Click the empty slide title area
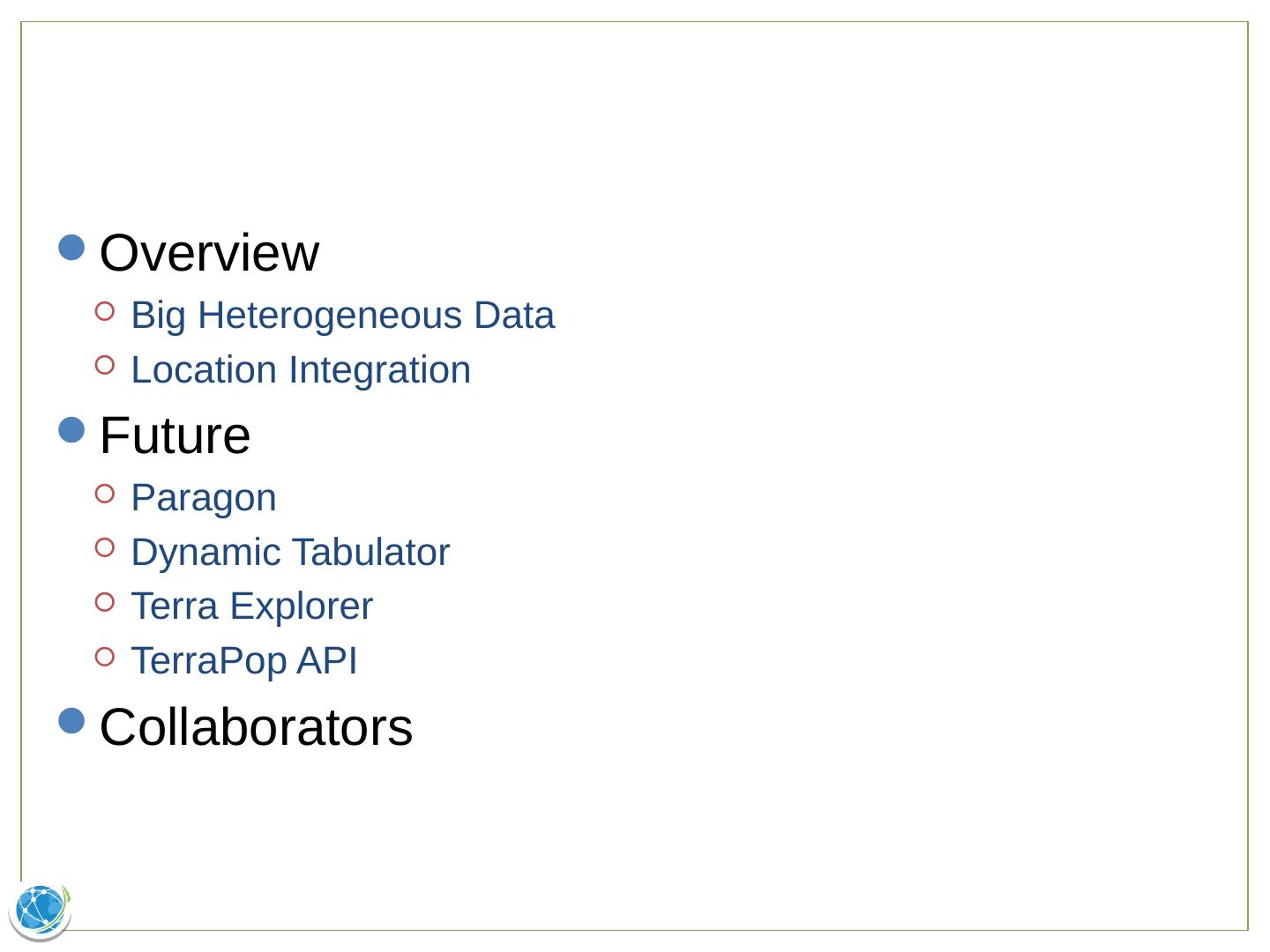The image size is (1270, 952). [635, 115]
